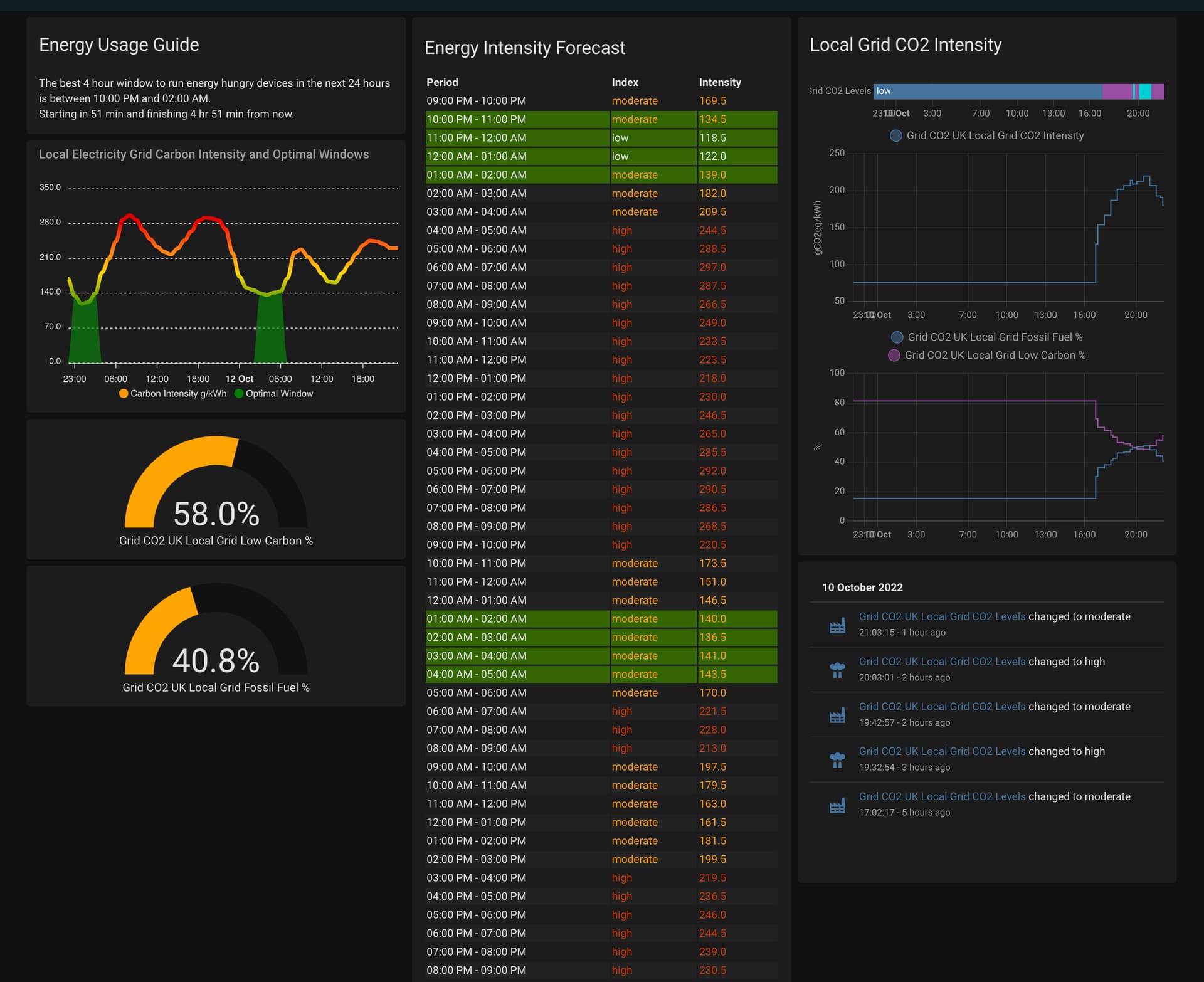Open the Energy Intensity Forecast panel menu
Image resolution: width=1204 pixels, height=982 pixels.
pyautogui.click(x=525, y=48)
